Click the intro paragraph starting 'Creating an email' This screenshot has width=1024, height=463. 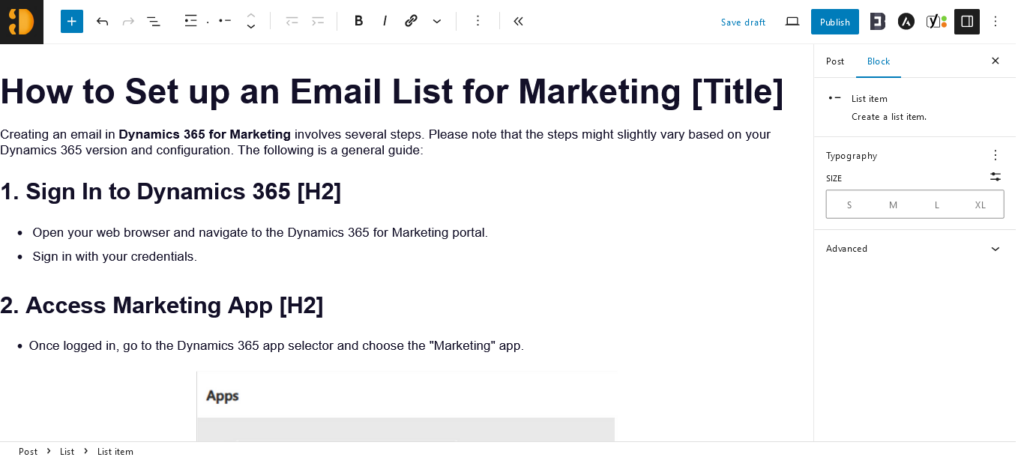[385, 142]
